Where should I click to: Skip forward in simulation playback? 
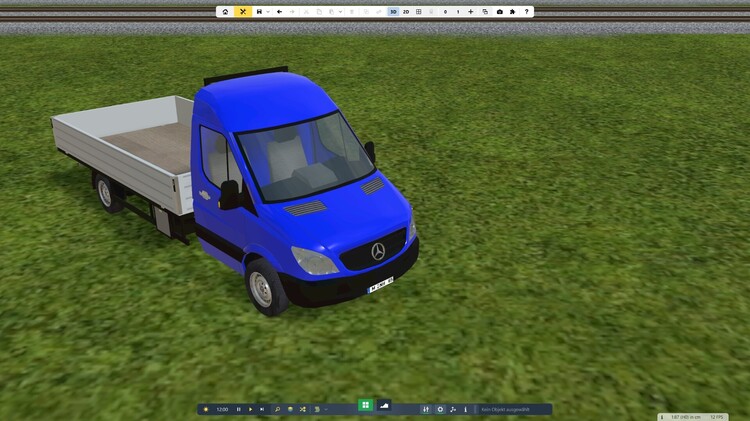tap(262, 410)
